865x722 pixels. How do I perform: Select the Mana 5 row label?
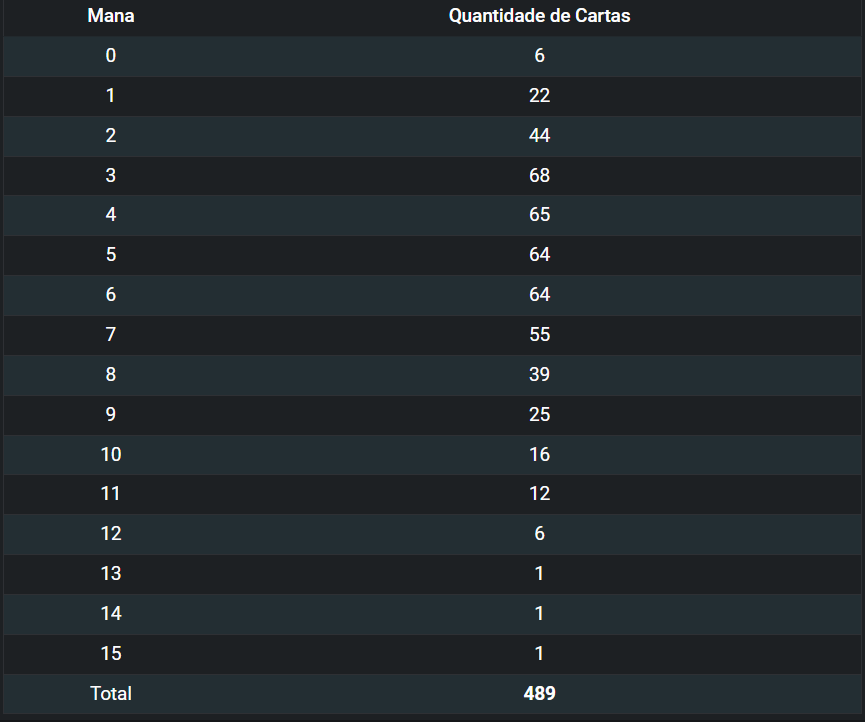[x=110, y=254]
